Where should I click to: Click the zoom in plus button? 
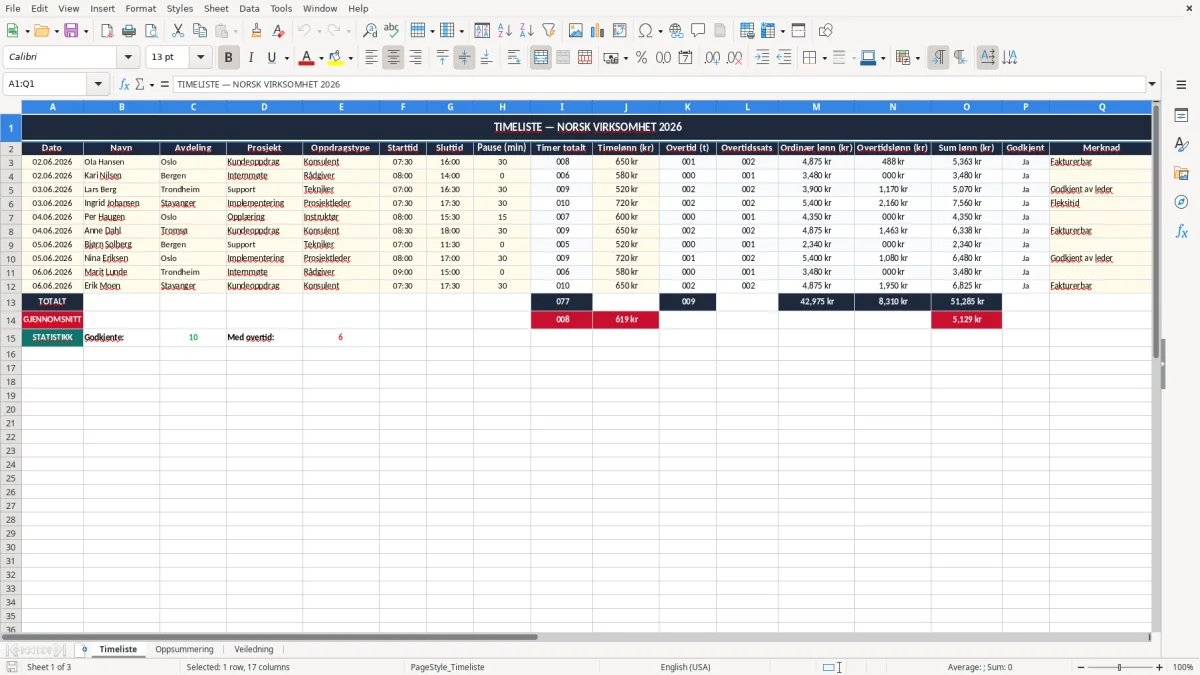[x=1160, y=667]
